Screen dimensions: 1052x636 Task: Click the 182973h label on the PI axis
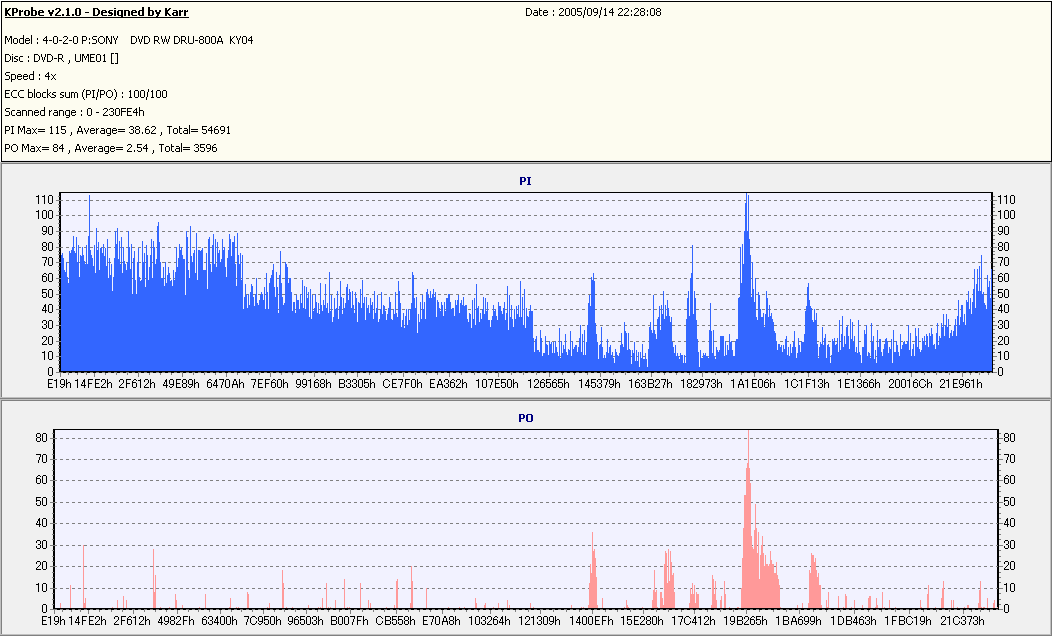701,384
